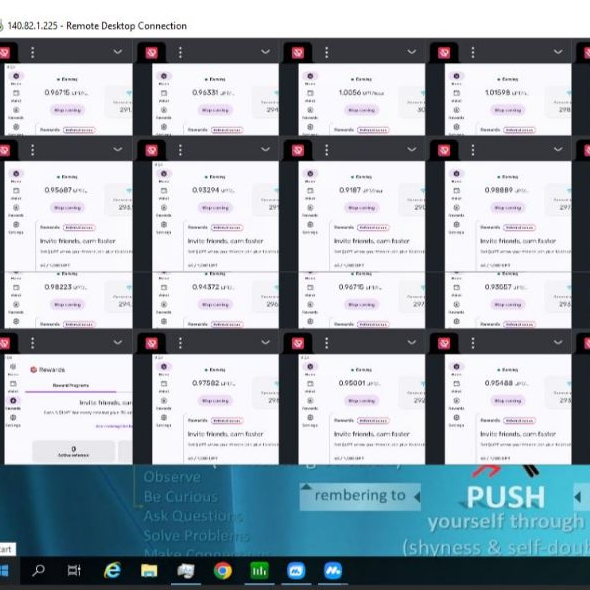
Task: Select the Reward Programs tab
Action: tap(71, 385)
